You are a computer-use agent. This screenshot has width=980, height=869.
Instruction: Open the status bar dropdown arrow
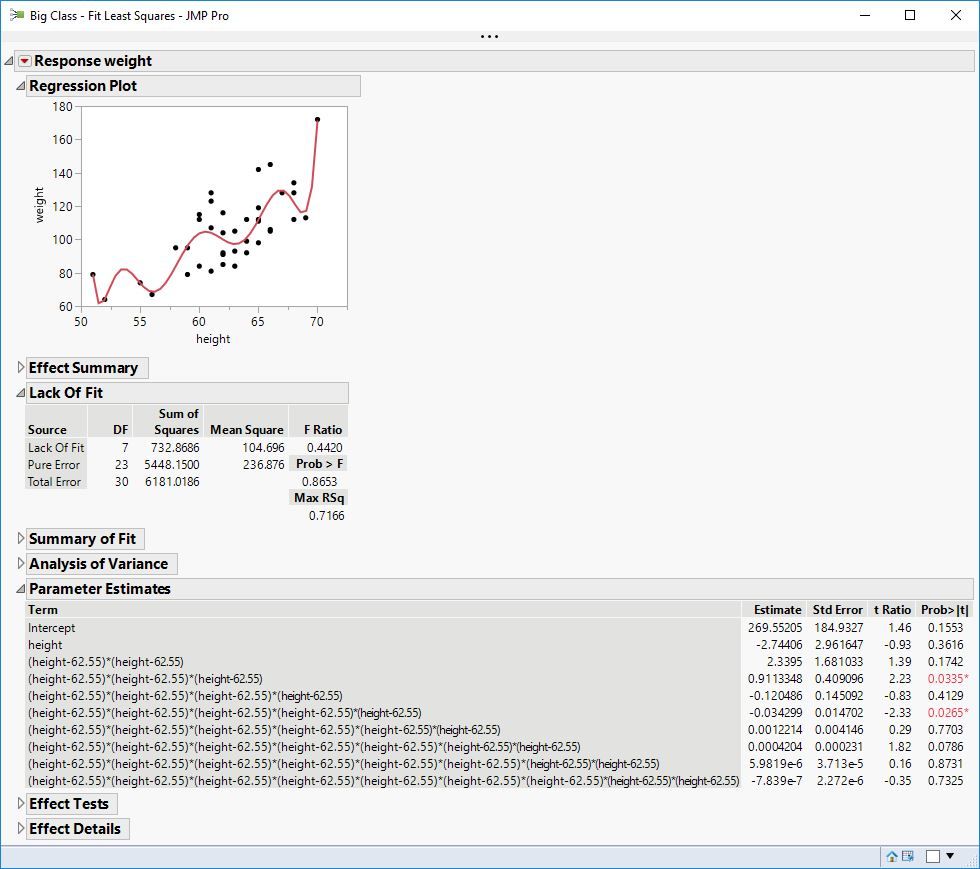[950, 856]
